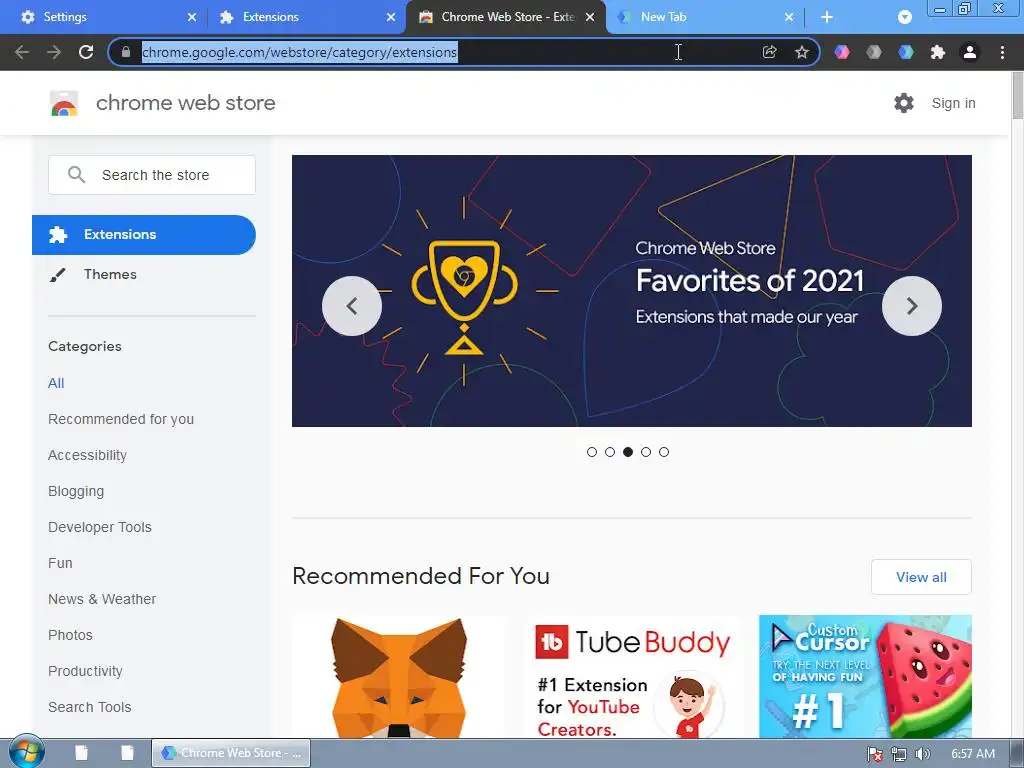Share this page via the share icon
Image resolution: width=1024 pixels, height=768 pixels.
(769, 52)
